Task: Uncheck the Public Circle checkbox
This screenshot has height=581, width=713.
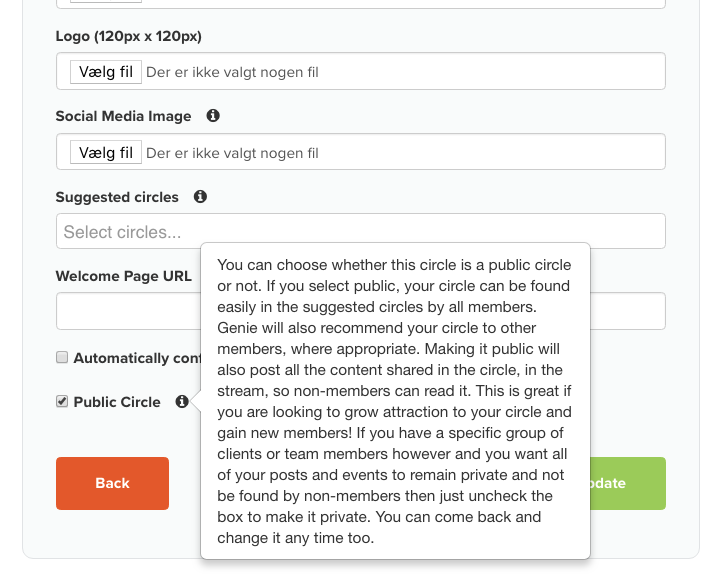Action: (x=62, y=401)
